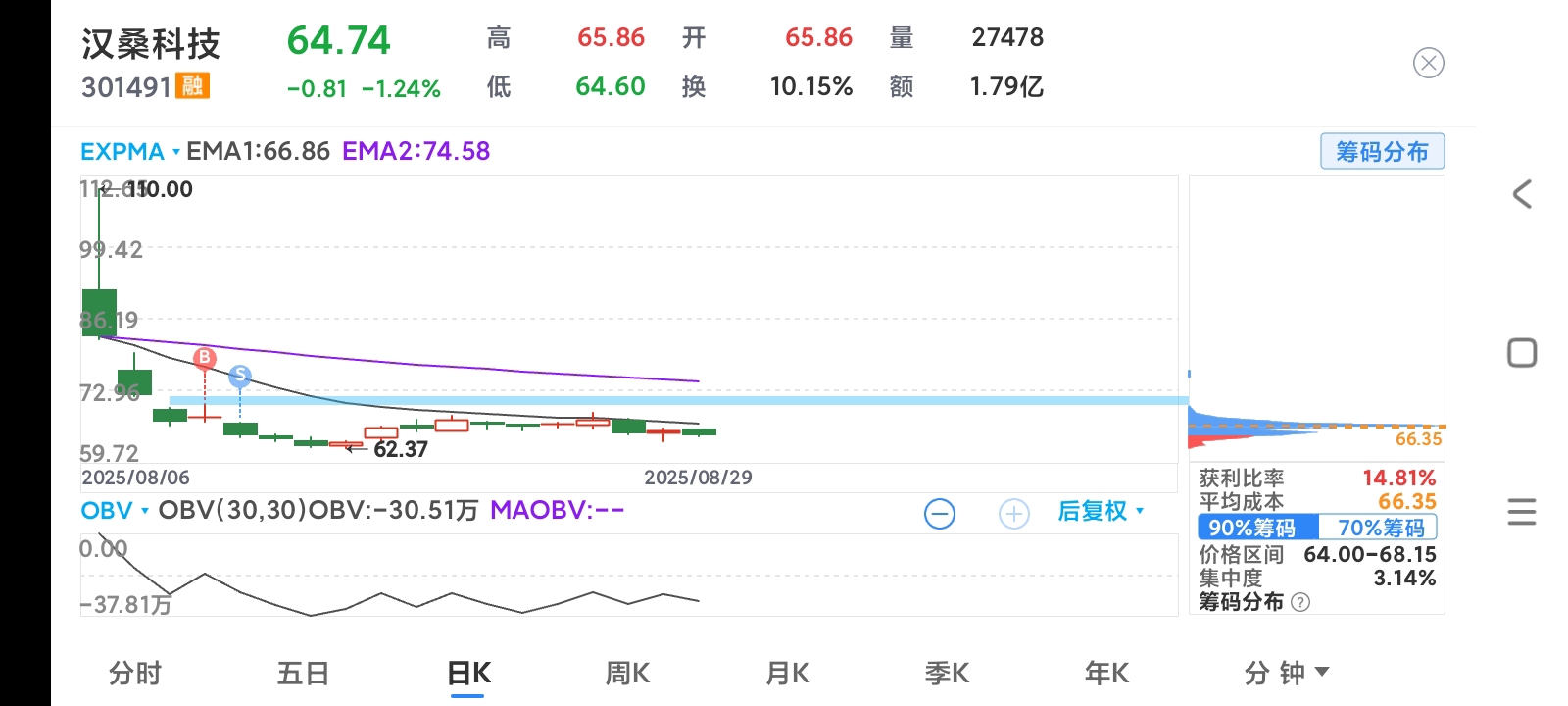Tap the 集中度 value 3.14%

tap(1404, 578)
